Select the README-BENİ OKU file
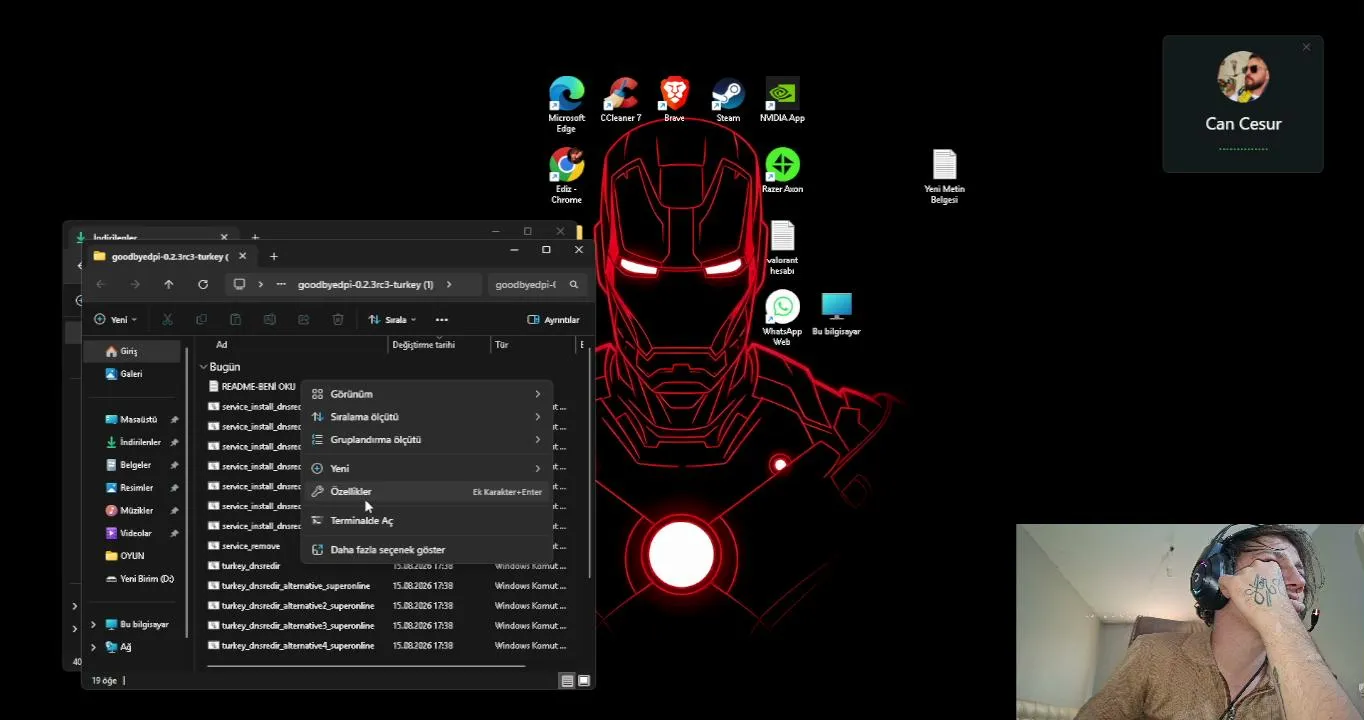1364x720 pixels. tap(252, 386)
